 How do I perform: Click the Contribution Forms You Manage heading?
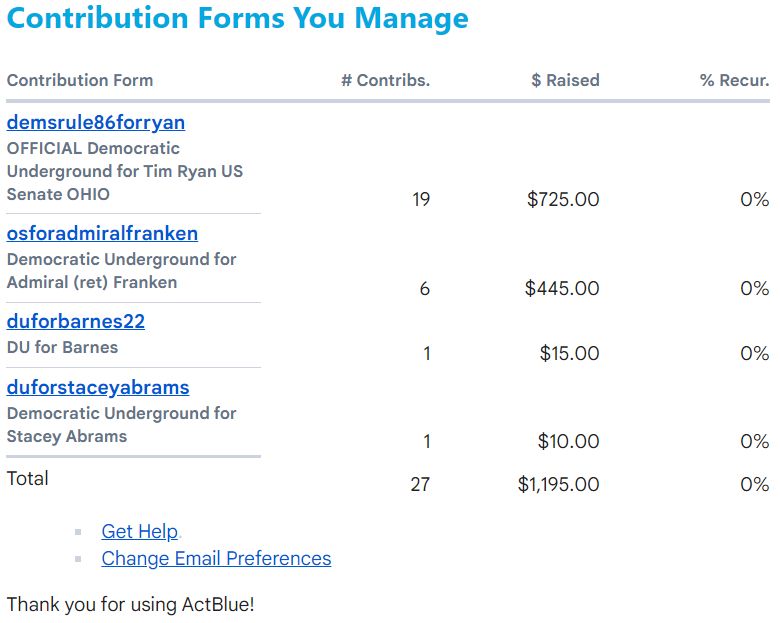tap(237, 19)
